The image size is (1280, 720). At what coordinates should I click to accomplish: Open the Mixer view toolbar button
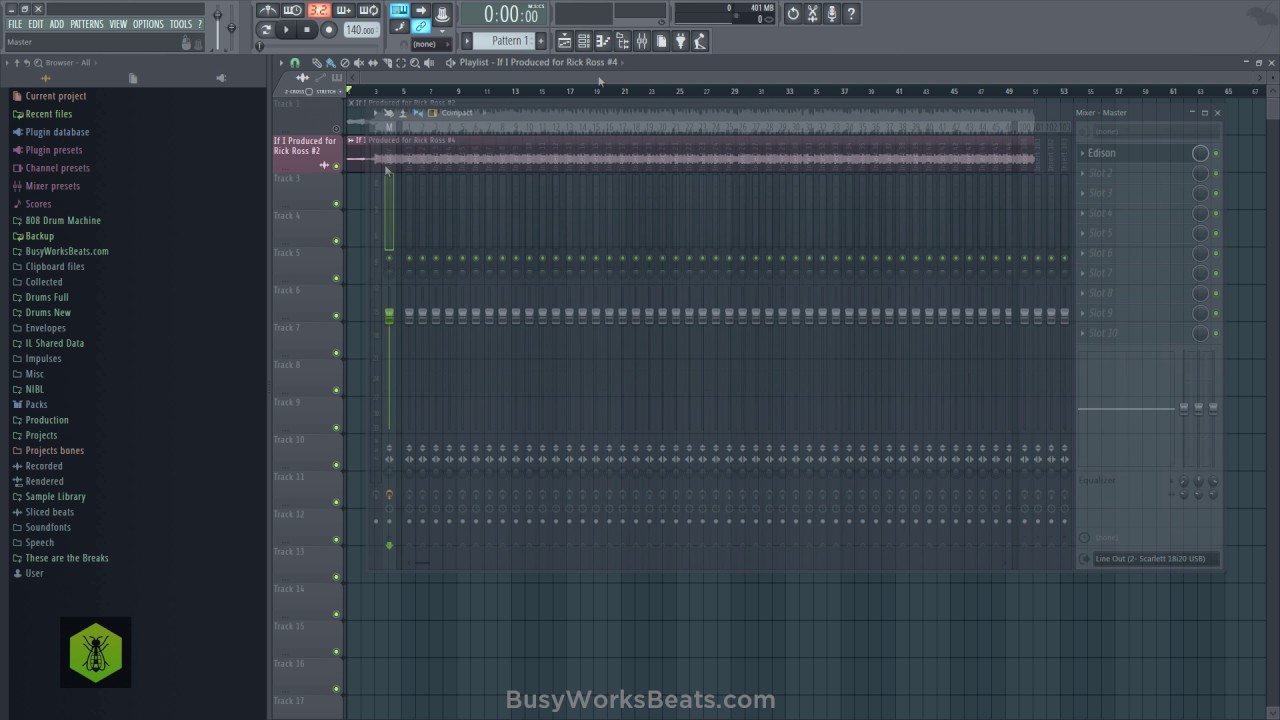click(641, 41)
